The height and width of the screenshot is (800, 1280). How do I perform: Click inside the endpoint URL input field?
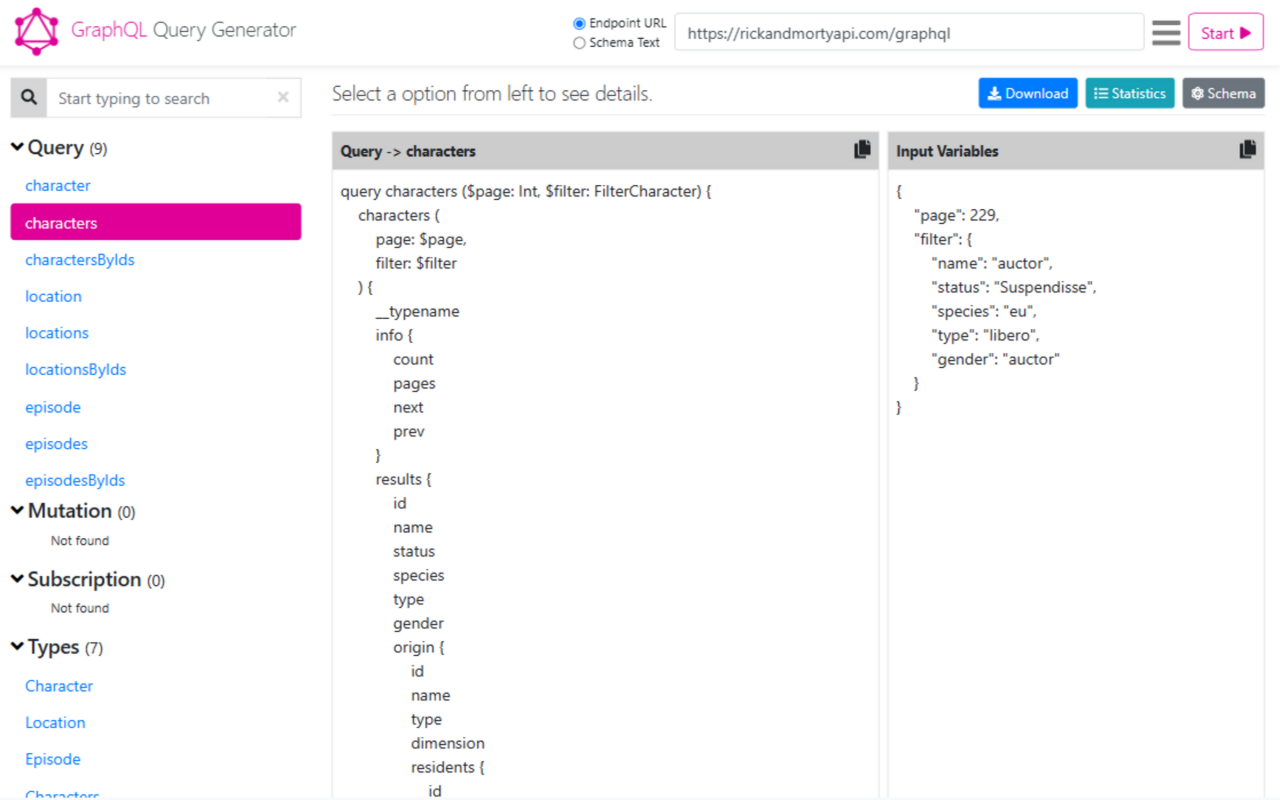(908, 31)
